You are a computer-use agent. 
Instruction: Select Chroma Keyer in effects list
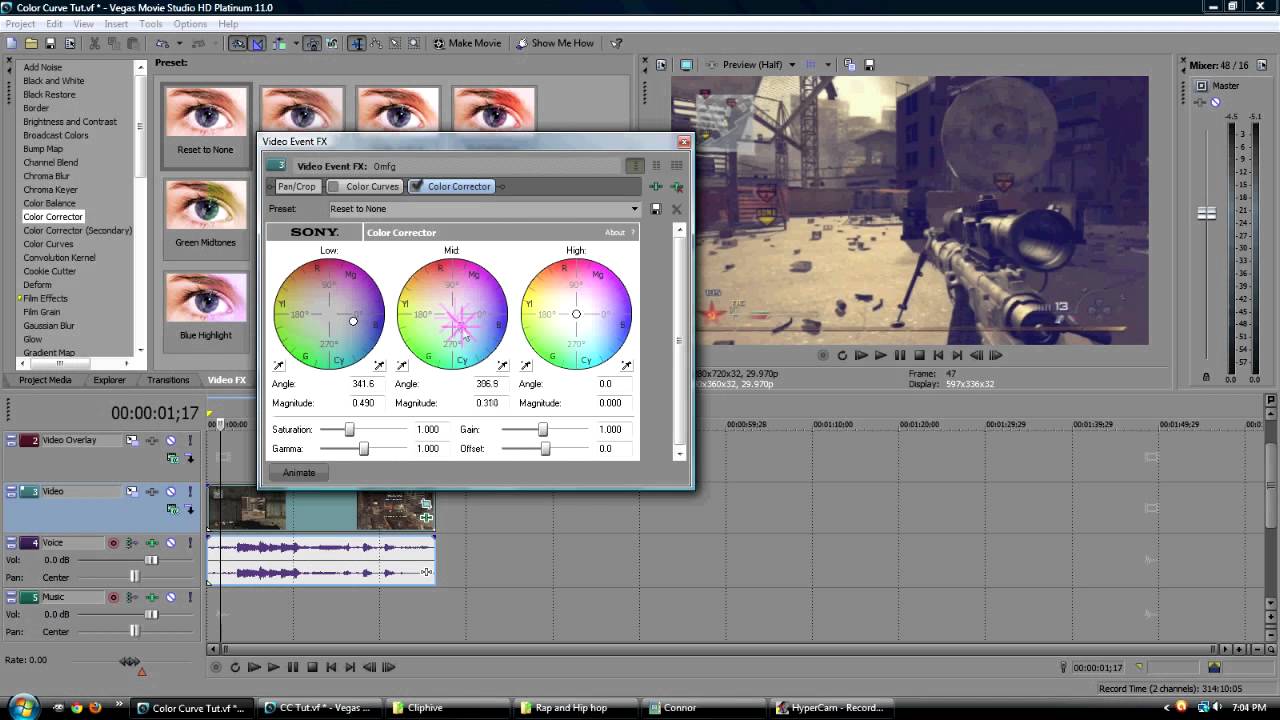click(50, 190)
